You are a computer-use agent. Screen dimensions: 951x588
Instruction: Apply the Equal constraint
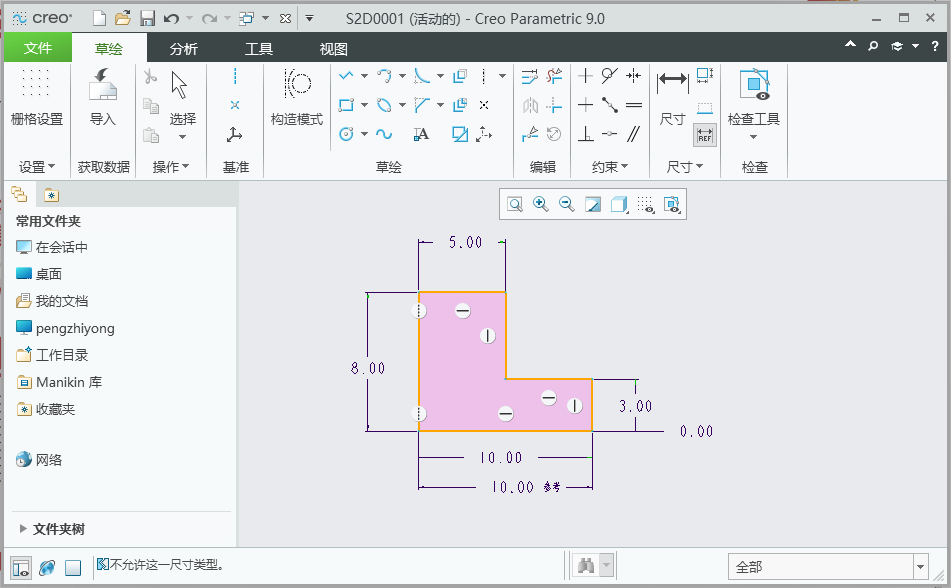pos(634,105)
